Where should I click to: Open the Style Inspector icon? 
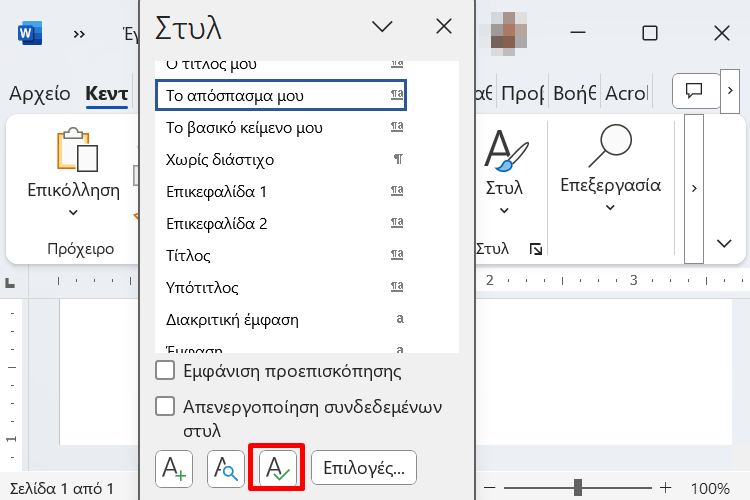pos(225,467)
